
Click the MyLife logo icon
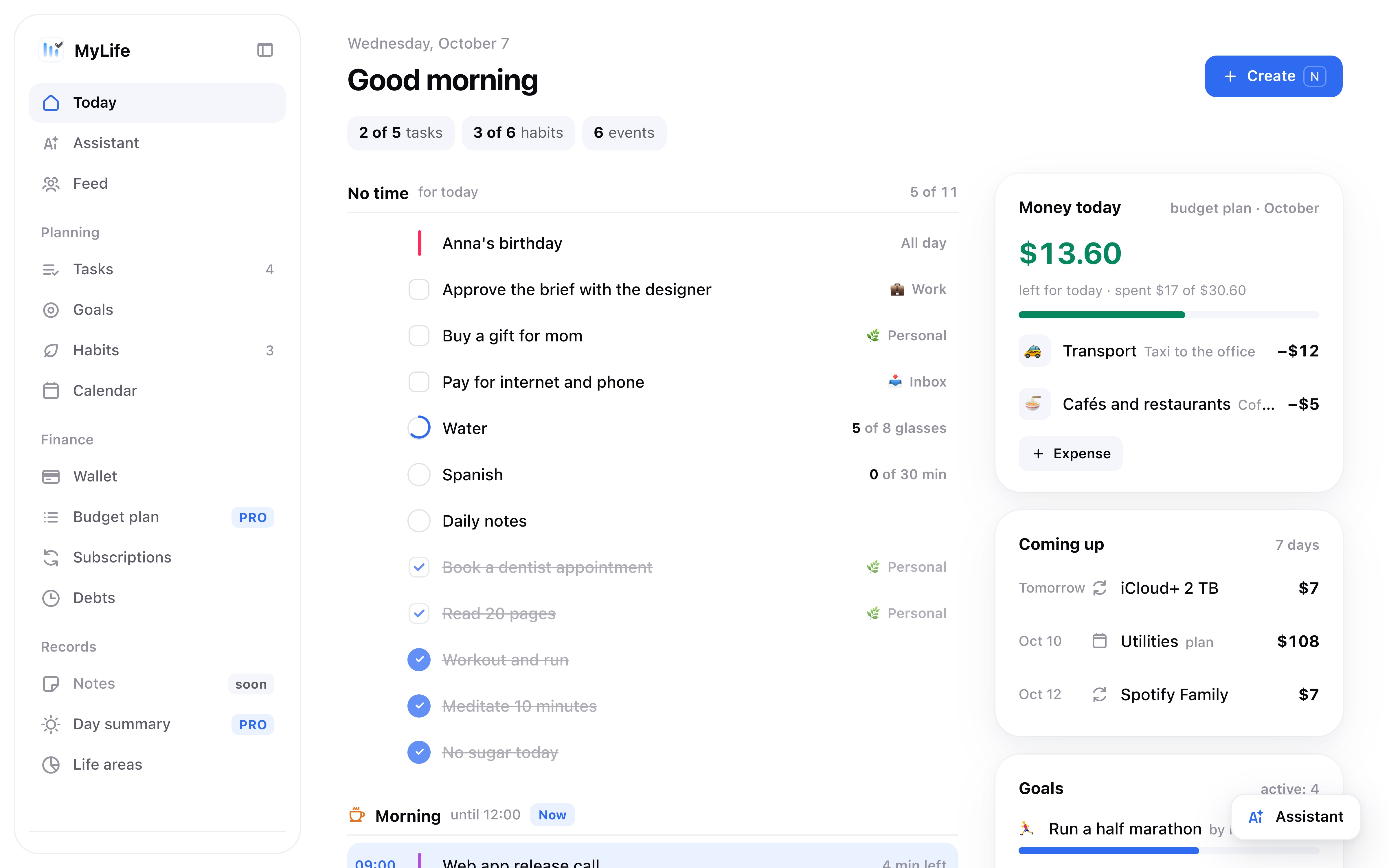(52, 50)
